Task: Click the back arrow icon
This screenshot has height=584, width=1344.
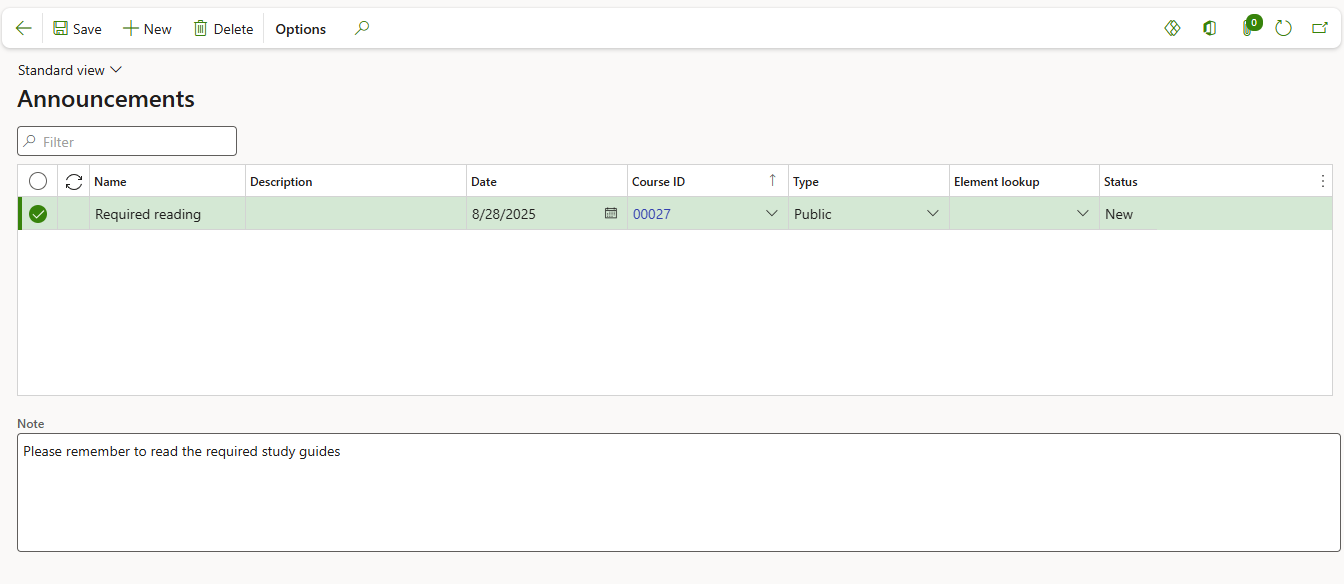Action: pyautogui.click(x=24, y=29)
